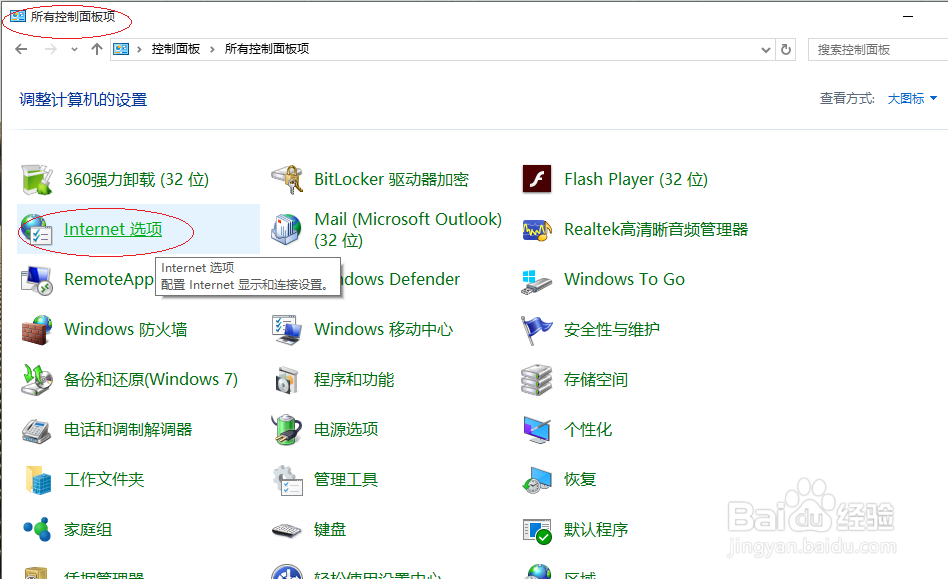Open the 大图标 view mode dropdown
Viewport: 948px width, 579px height.
[x=912, y=99]
